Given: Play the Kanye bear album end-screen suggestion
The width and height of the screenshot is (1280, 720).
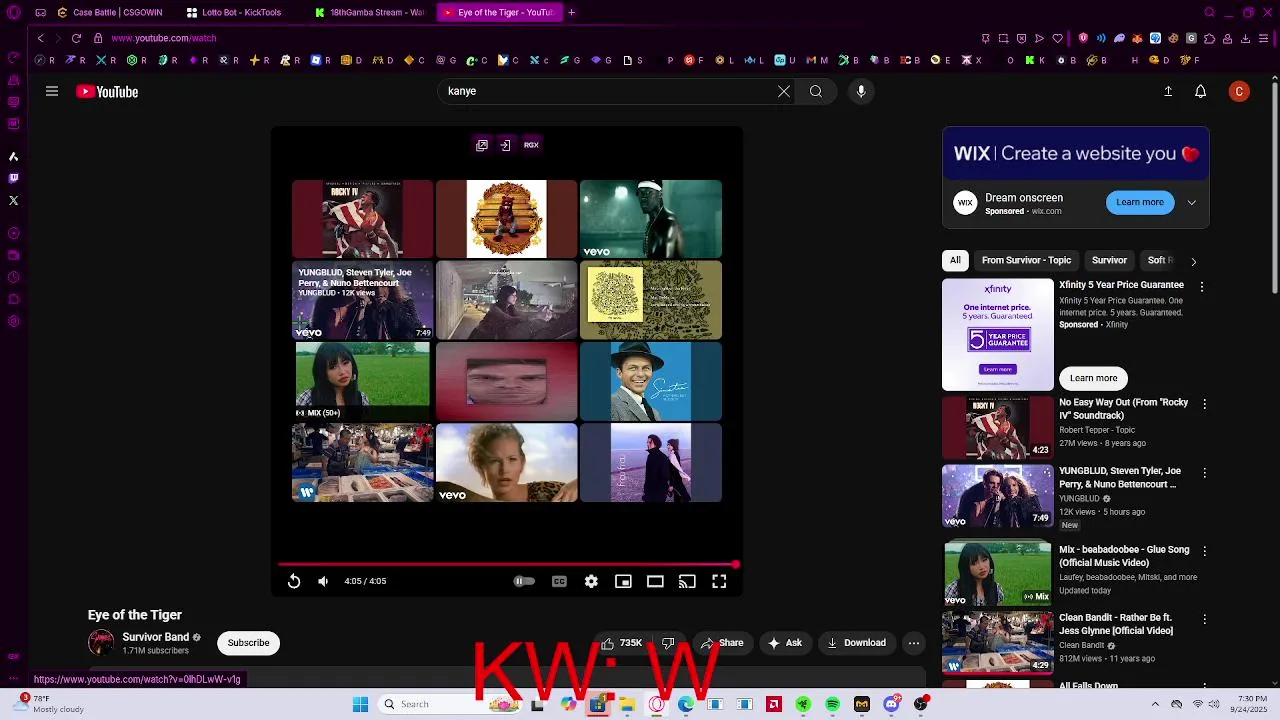Looking at the screenshot, I should coord(506,219).
